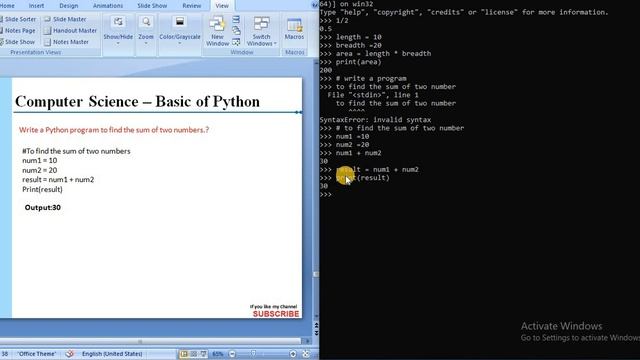
Task: Click the SUBSCRIBE text on the slide
Action: [276, 314]
